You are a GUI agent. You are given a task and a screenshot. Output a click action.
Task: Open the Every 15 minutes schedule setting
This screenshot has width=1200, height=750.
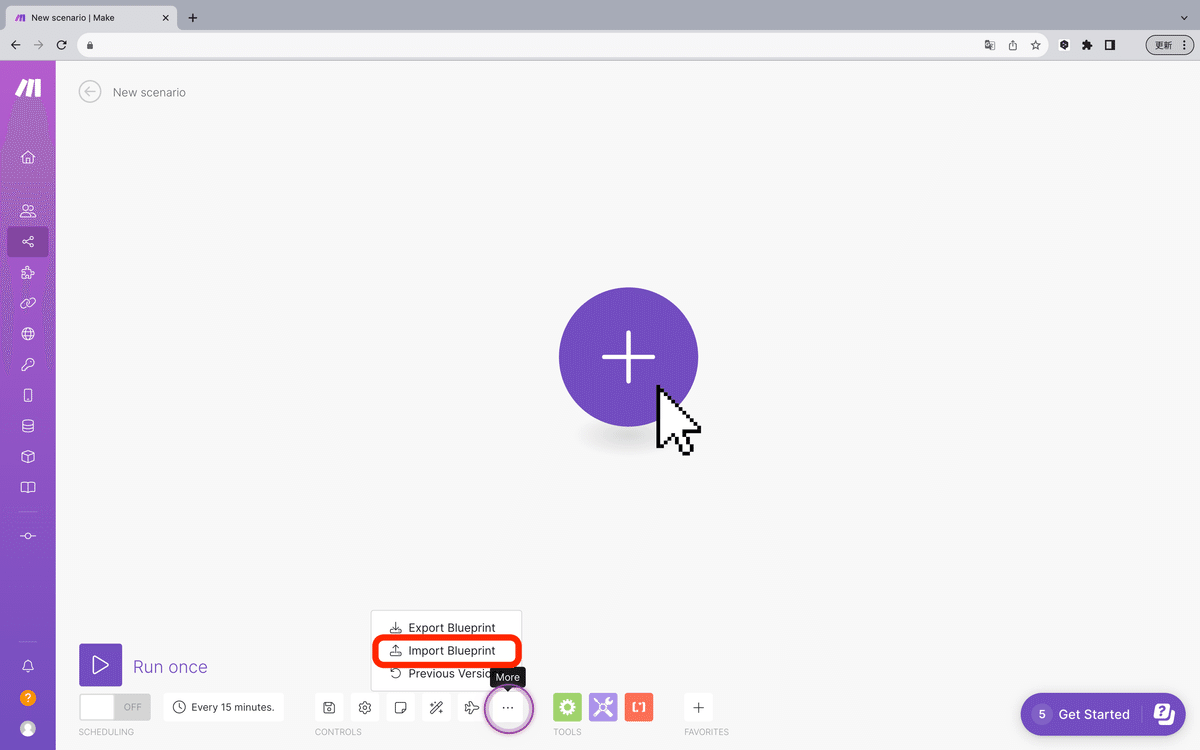coord(224,707)
